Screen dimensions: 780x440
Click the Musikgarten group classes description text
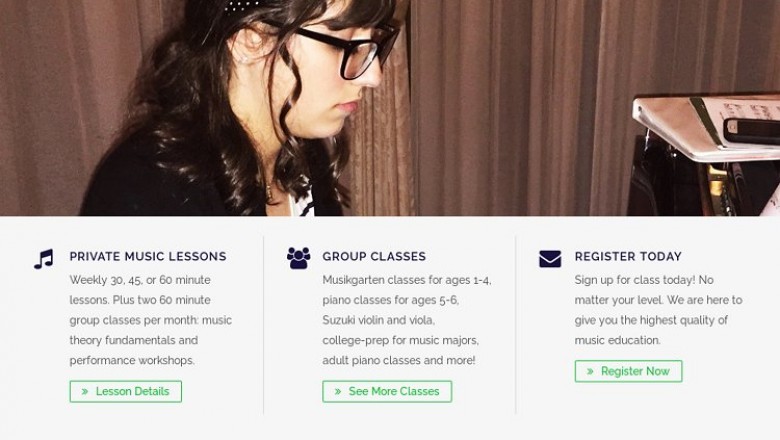[406, 320]
